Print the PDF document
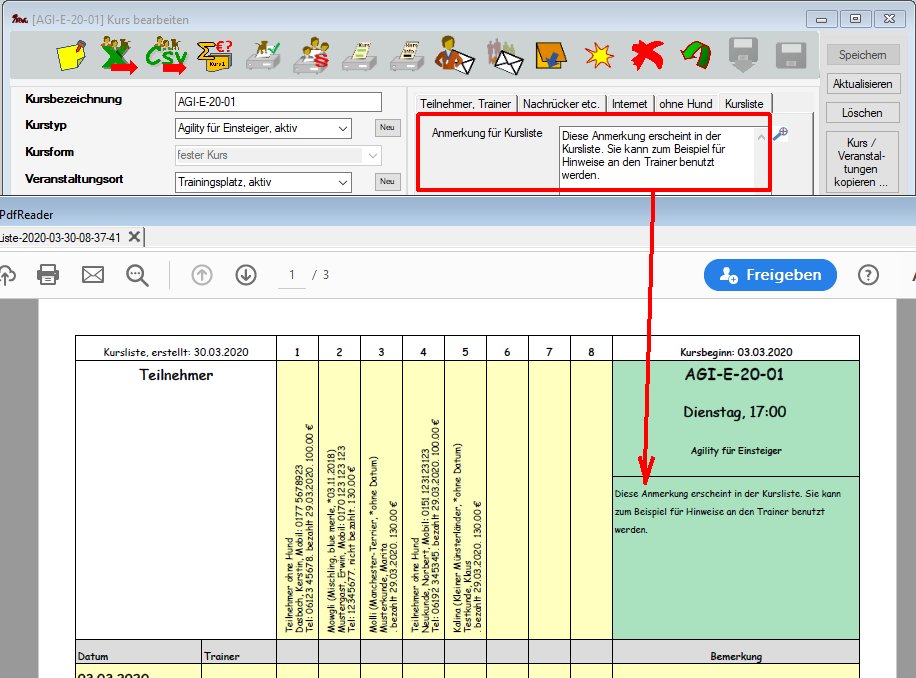This screenshot has height=678, width=916. [x=47, y=275]
